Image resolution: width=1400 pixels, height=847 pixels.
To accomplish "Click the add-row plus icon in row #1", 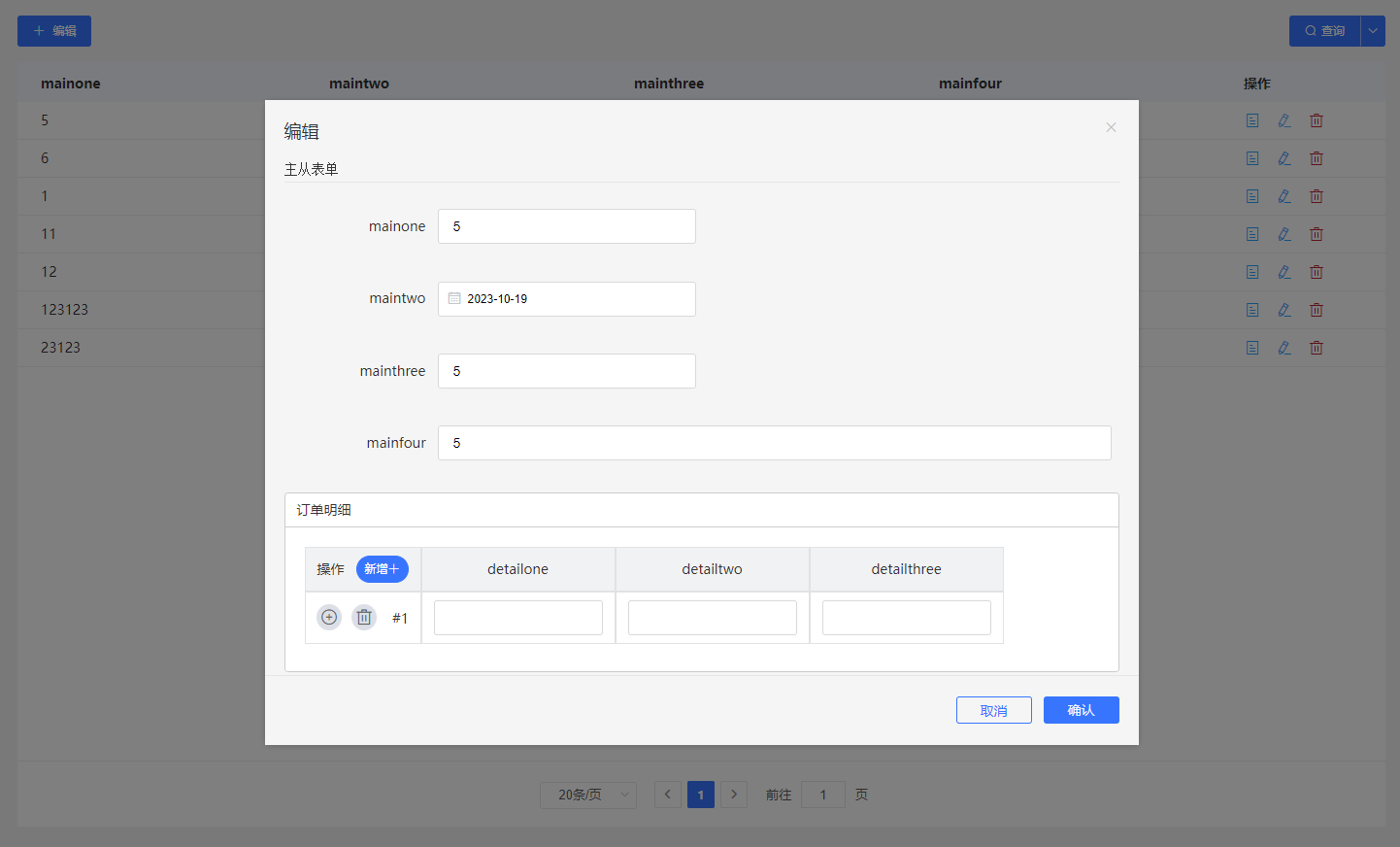I will click(x=329, y=618).
